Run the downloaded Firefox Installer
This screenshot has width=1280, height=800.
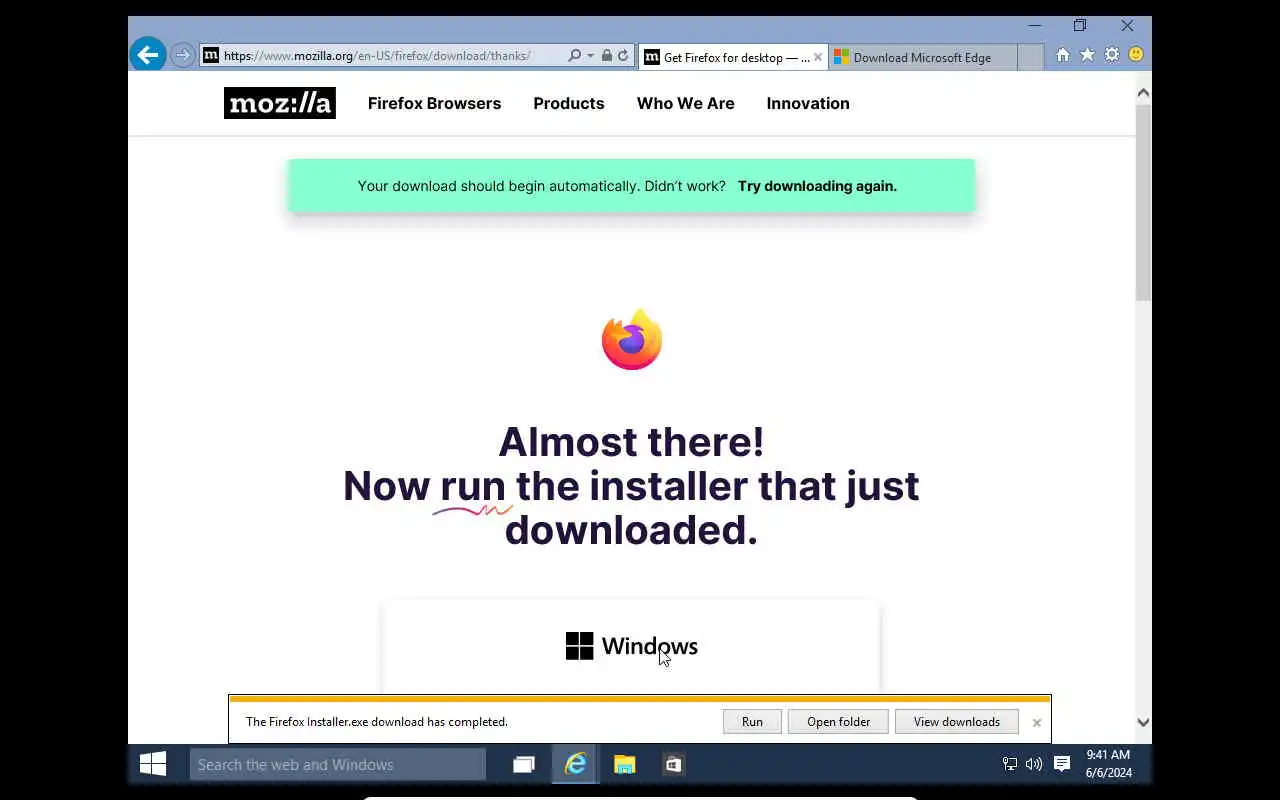[x=752, y=722]
